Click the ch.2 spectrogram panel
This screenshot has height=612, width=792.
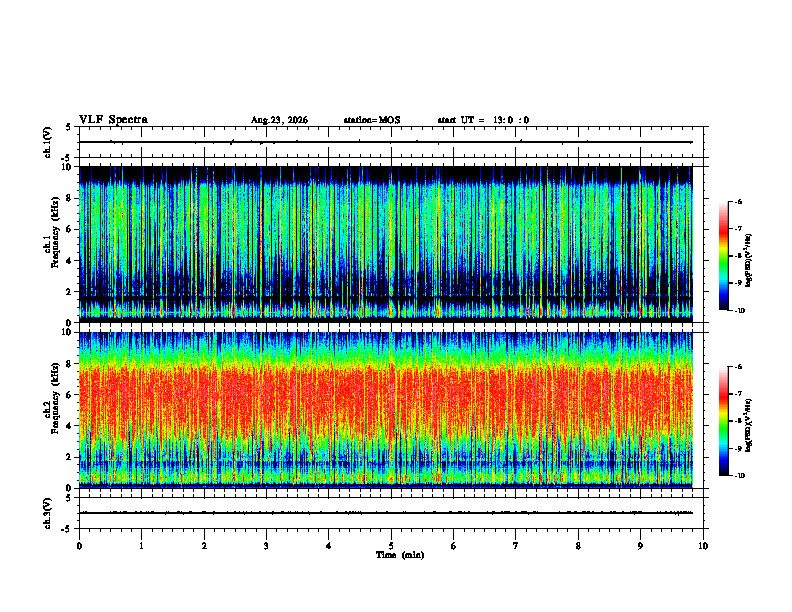click(385, 410)
